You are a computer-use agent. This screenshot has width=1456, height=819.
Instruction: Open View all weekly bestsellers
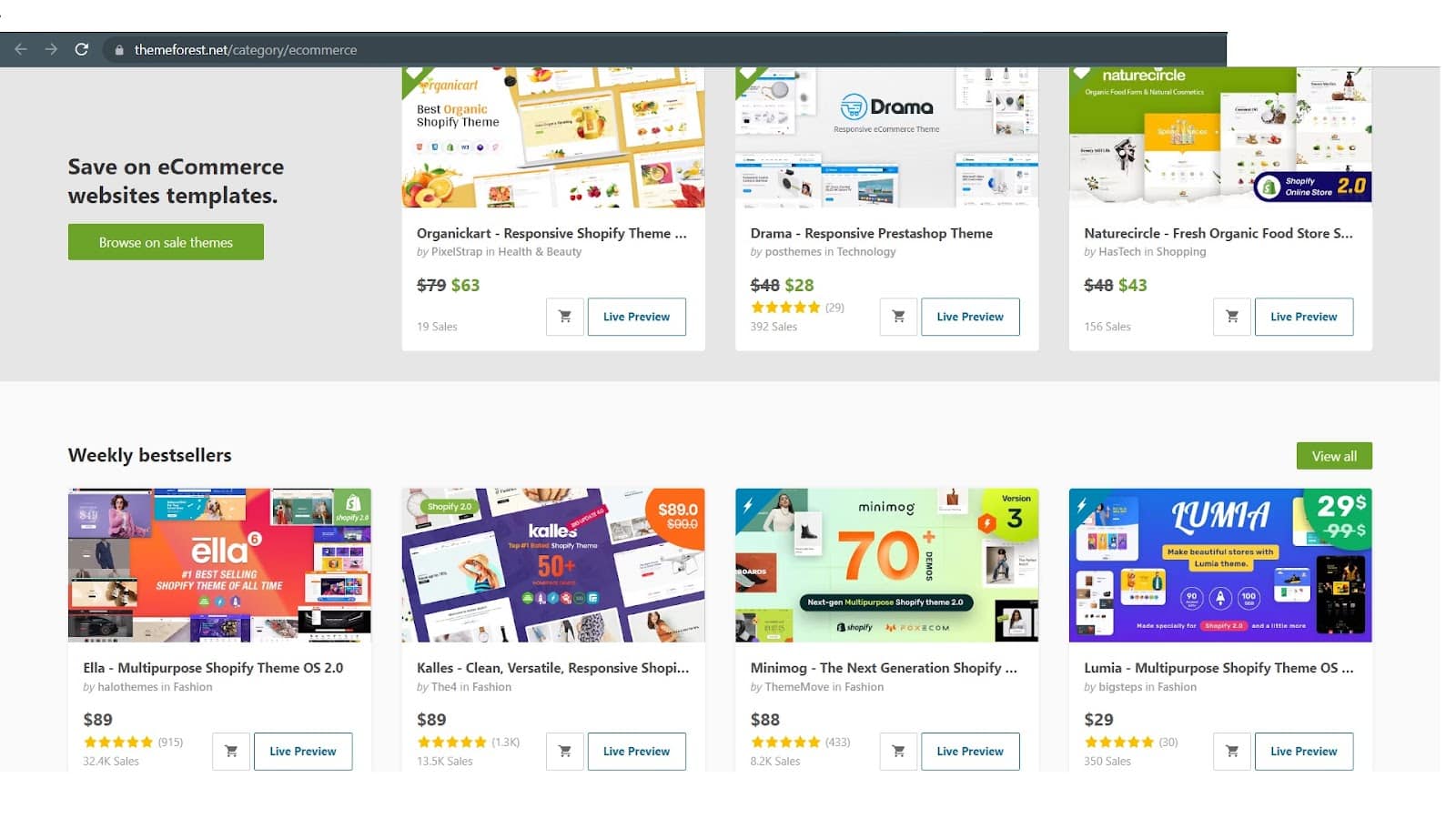(1334, 456)
